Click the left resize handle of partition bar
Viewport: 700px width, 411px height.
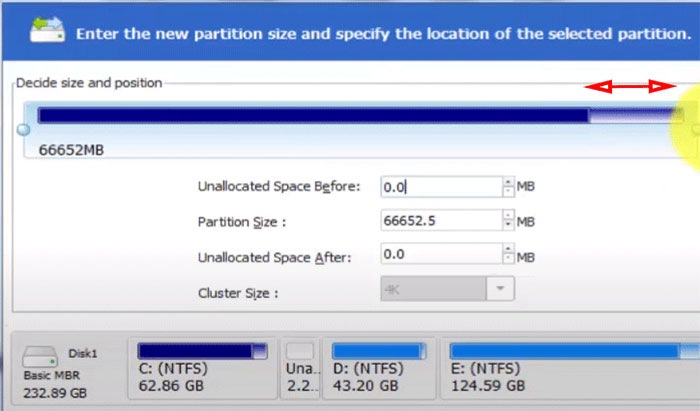click(23, 129)
